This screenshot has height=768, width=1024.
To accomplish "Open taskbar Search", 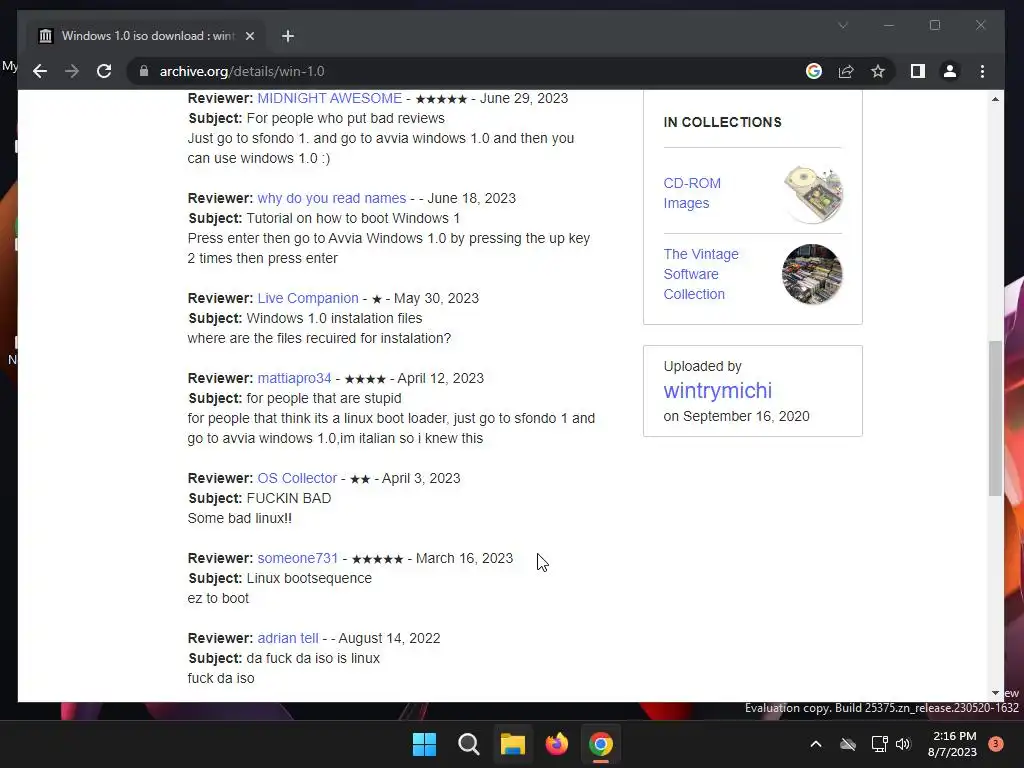I will click(x=468, y=744).
